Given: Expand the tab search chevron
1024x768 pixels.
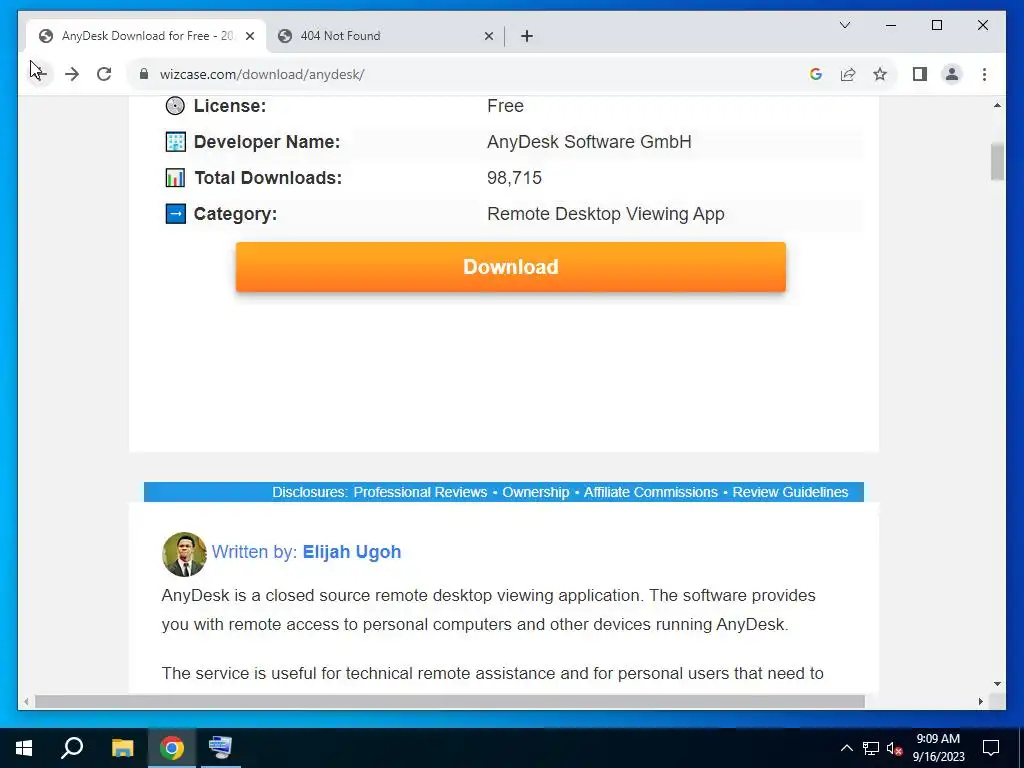Looking at the screenshot, I should click(844, 25).
